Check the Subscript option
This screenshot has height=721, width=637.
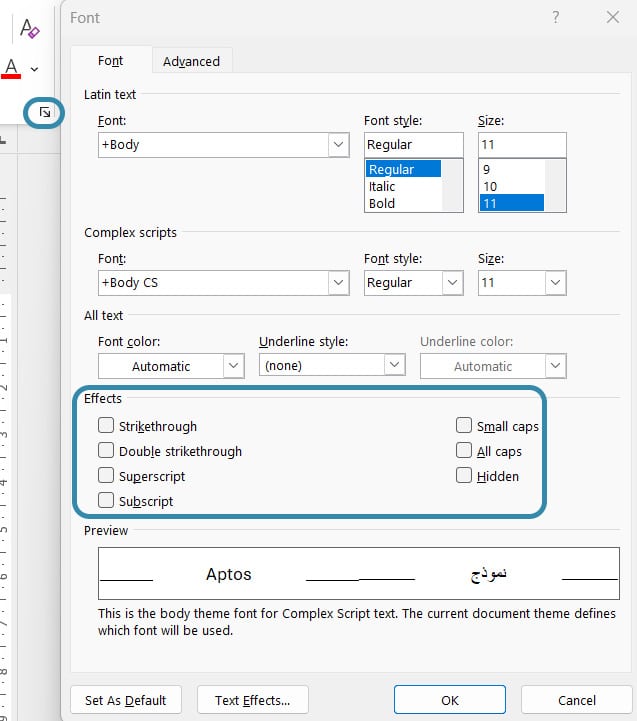pyautogui.click(x=106, y=501)
